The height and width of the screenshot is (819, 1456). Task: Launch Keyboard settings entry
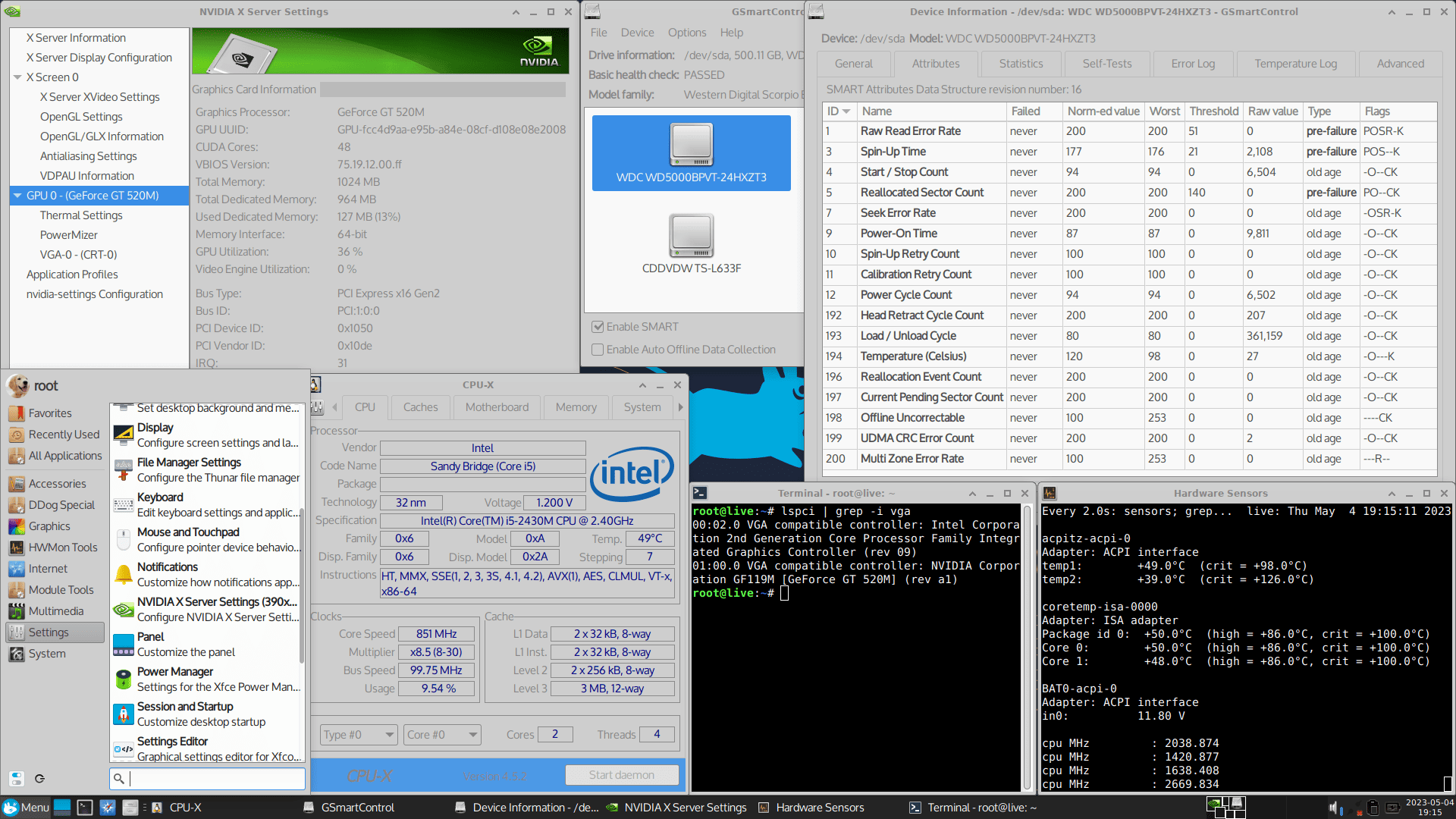pos(206,505)
